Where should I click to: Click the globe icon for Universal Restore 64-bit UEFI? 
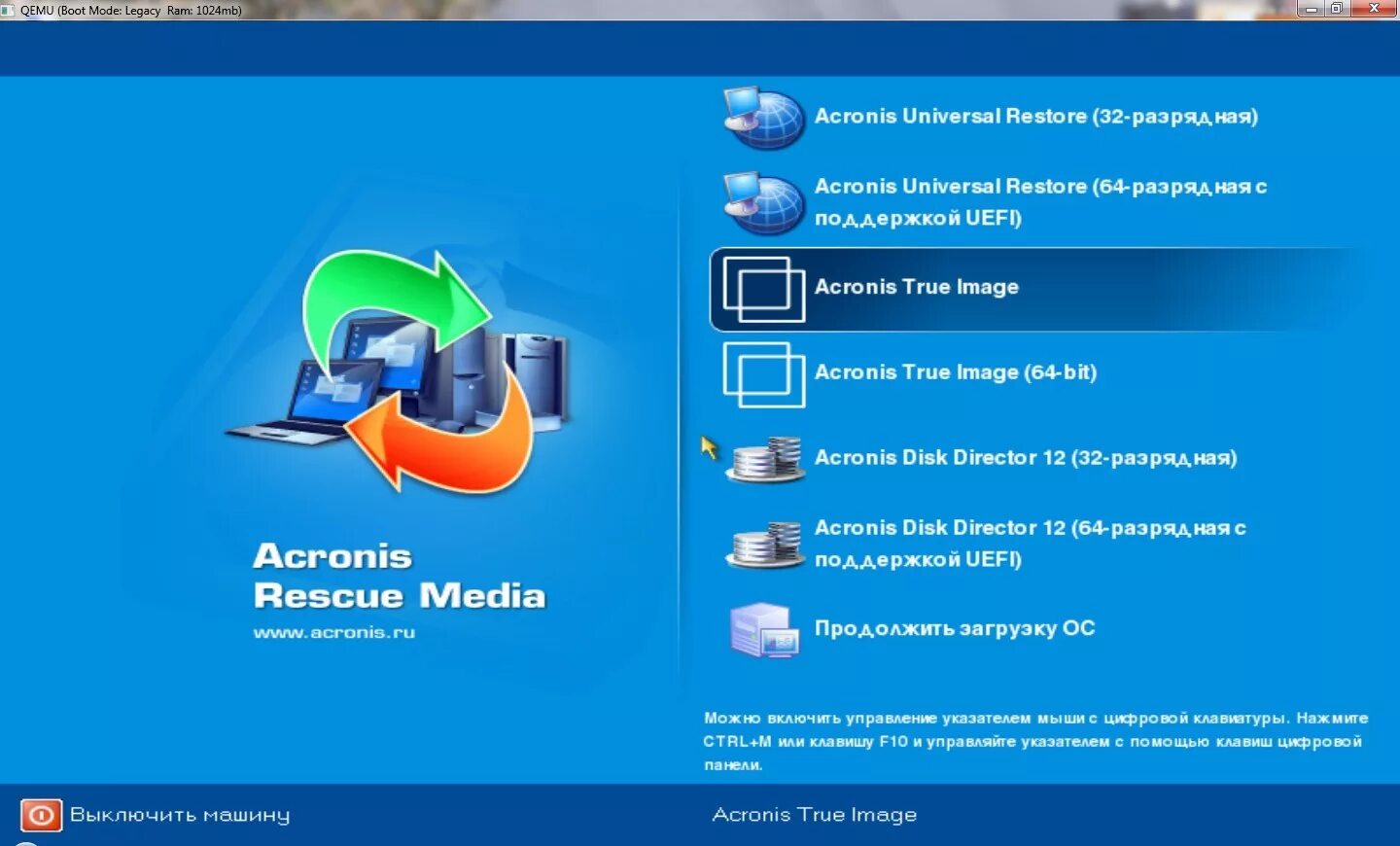click(x=764, y=202)
